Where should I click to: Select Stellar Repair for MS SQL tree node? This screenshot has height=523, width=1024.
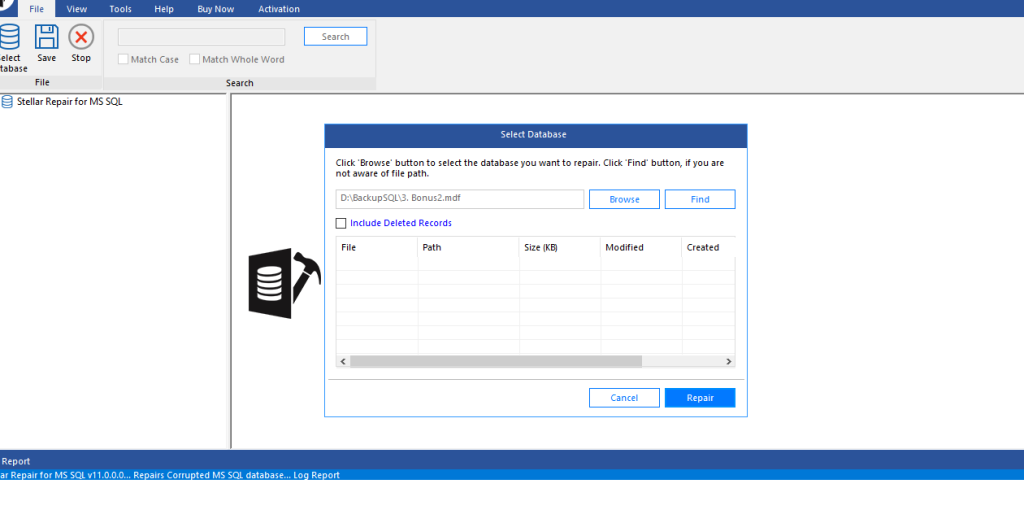click(x=69, y=102)
